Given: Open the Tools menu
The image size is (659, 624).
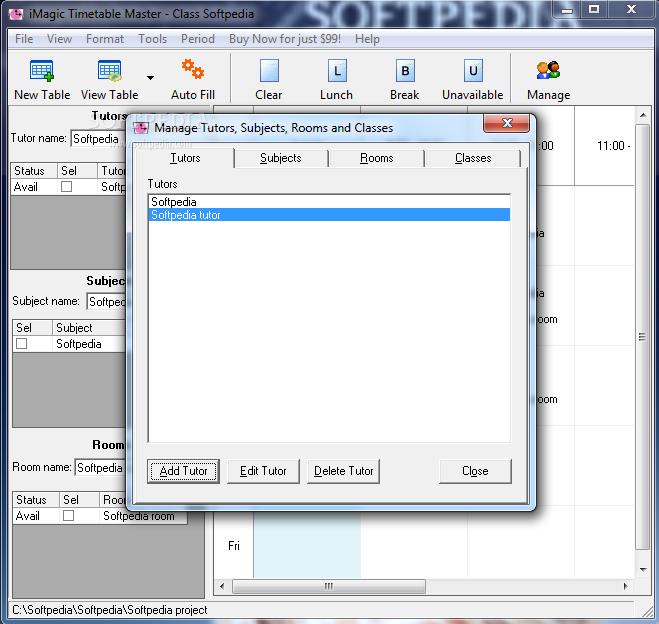Looking at the screenshot, I should click(153, 39).
